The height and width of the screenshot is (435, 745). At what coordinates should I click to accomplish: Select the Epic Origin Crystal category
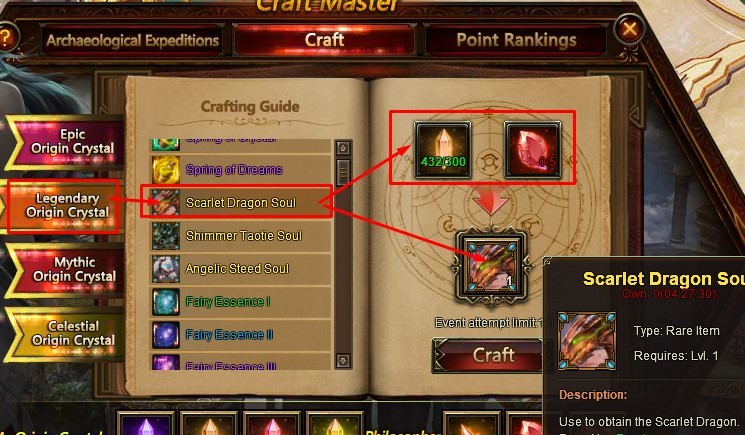(x=67, y=142)
